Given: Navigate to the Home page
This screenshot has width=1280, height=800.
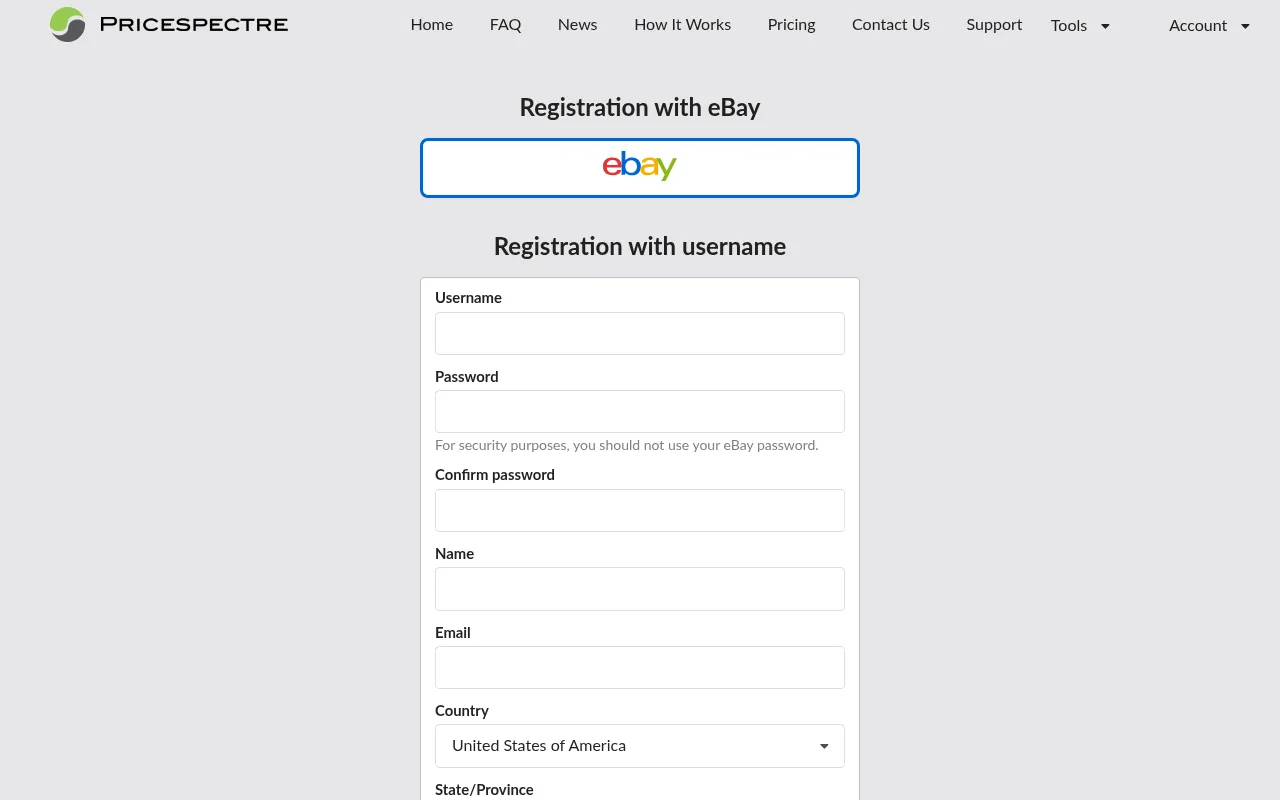Looking at the screenshot, I should click(431, 25).
